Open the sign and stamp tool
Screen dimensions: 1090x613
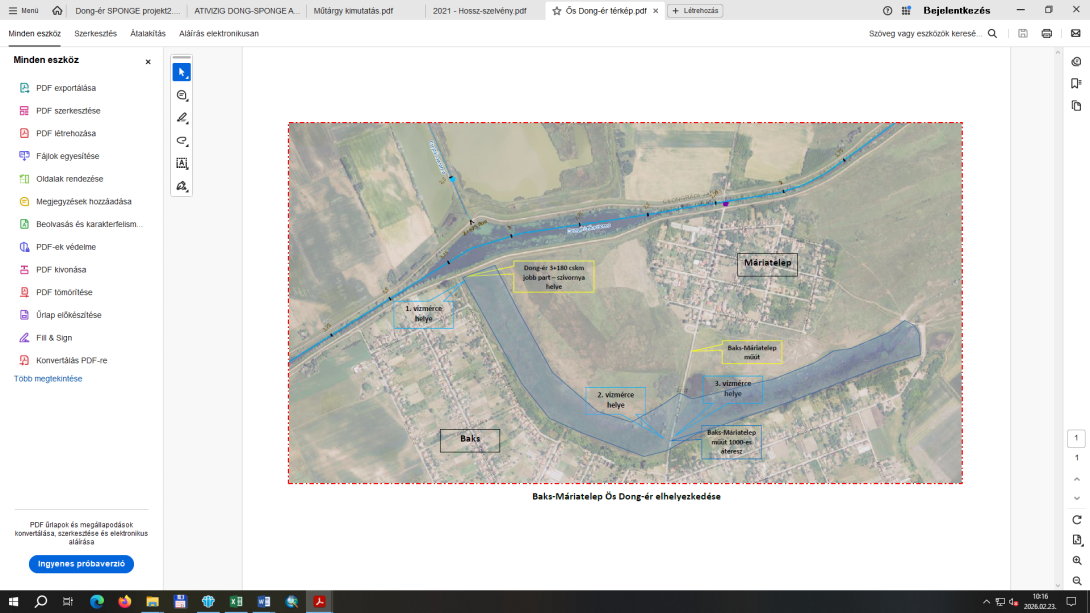click(181, 186)
